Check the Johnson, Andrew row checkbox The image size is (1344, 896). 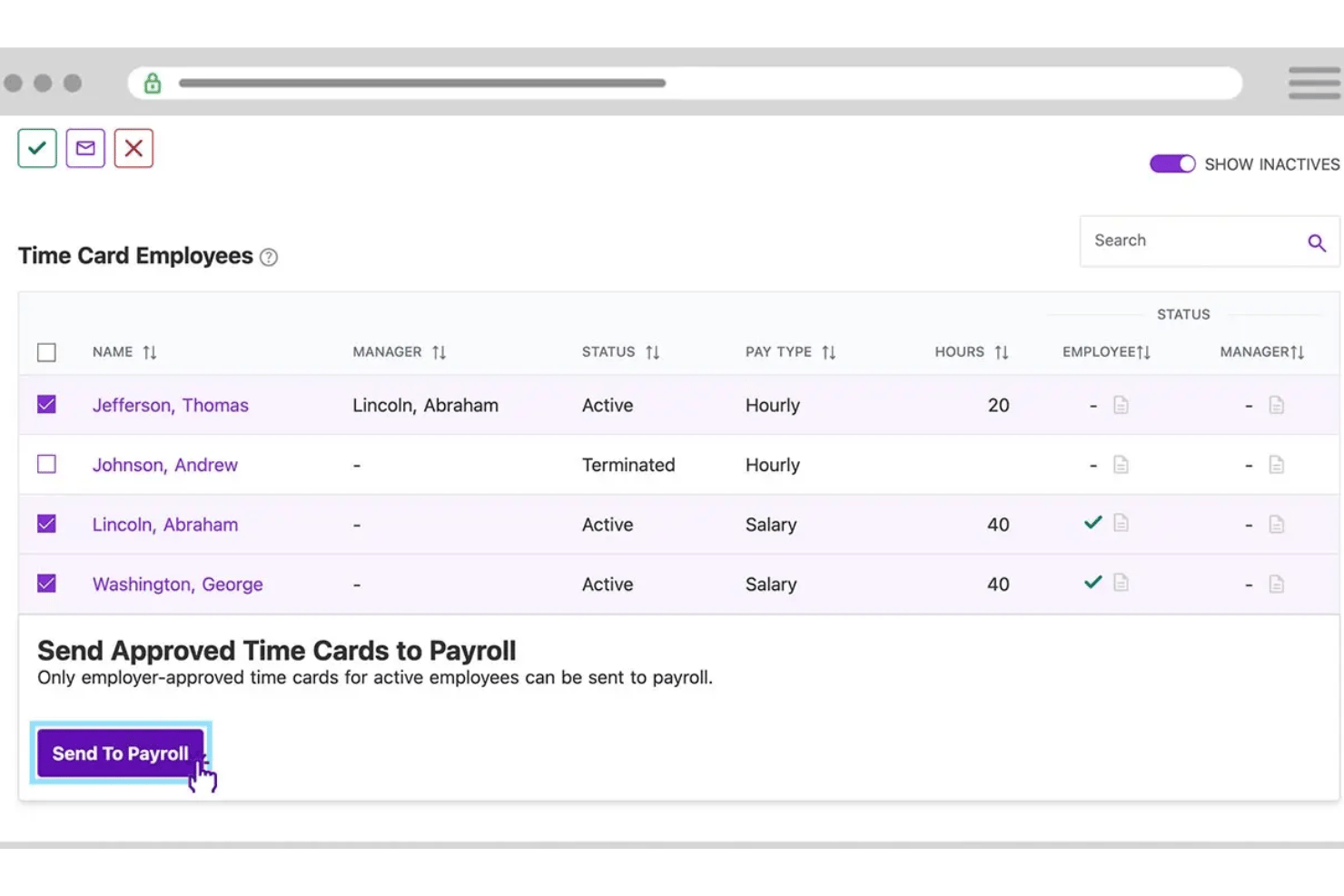[x=46, y=464]
